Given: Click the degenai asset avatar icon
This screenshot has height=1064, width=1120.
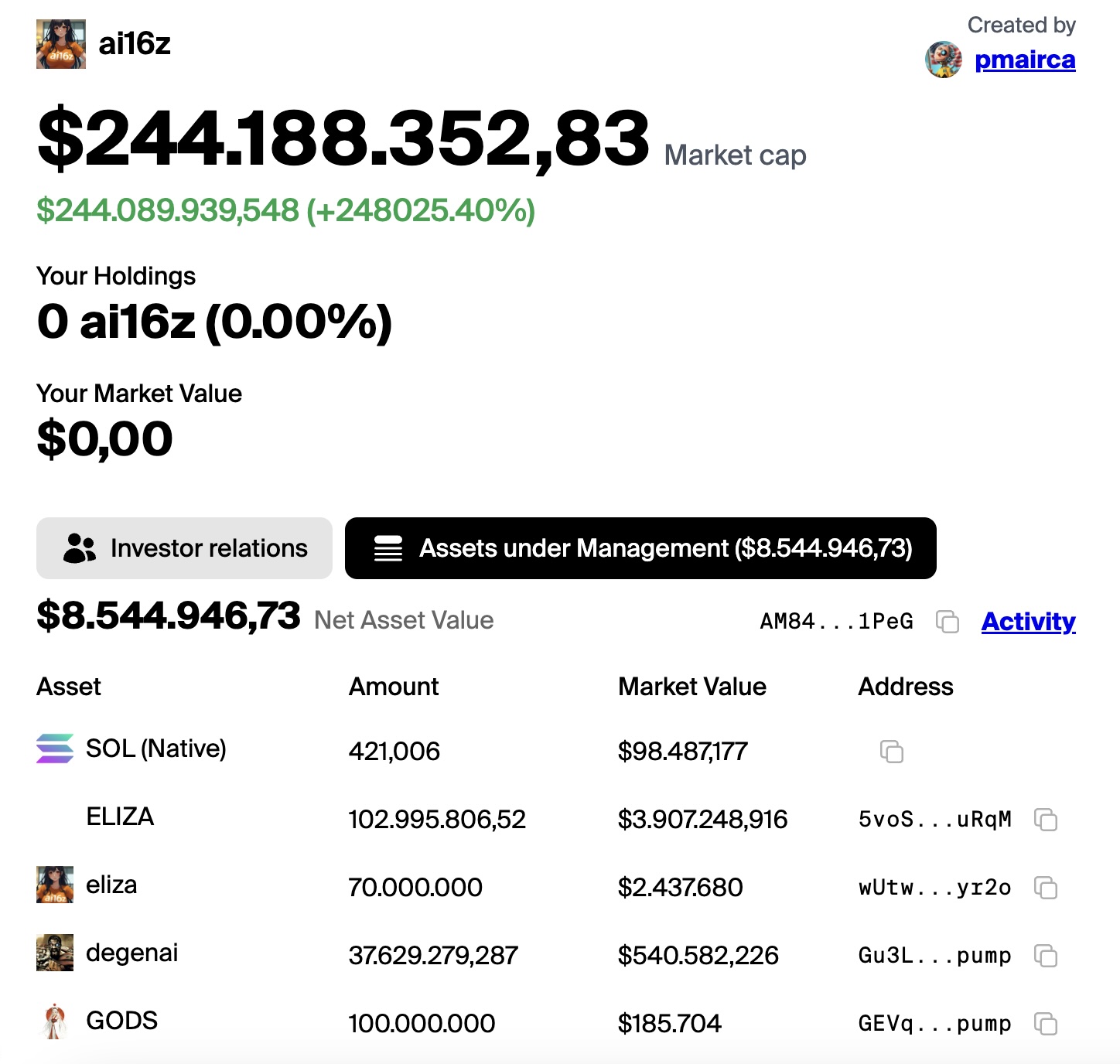Looking at the screenshot, I should point(55,953).
